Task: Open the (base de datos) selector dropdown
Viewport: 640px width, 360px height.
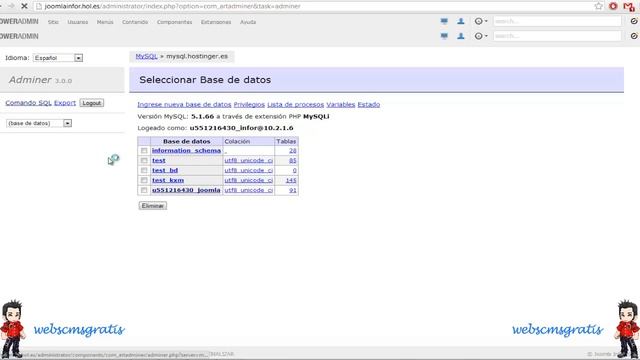Action: (39, 123)
